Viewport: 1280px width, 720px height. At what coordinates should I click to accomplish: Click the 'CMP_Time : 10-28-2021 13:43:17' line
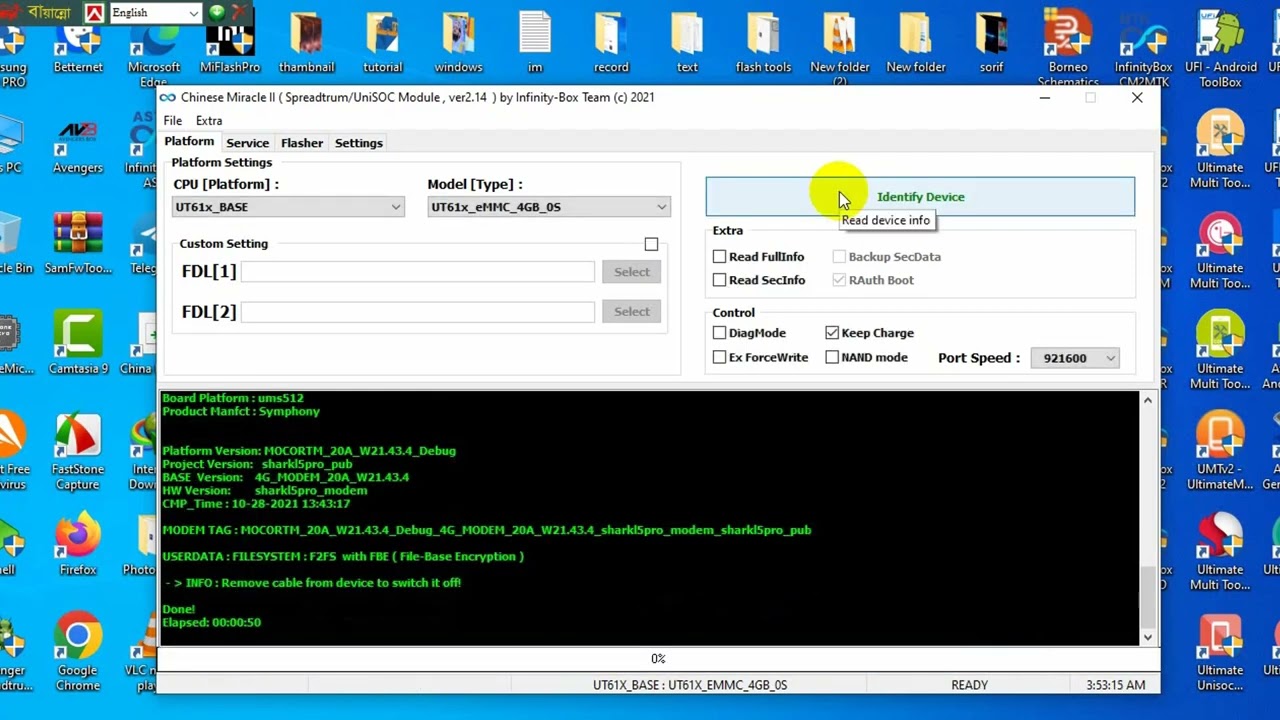click(x=256, y=504)
